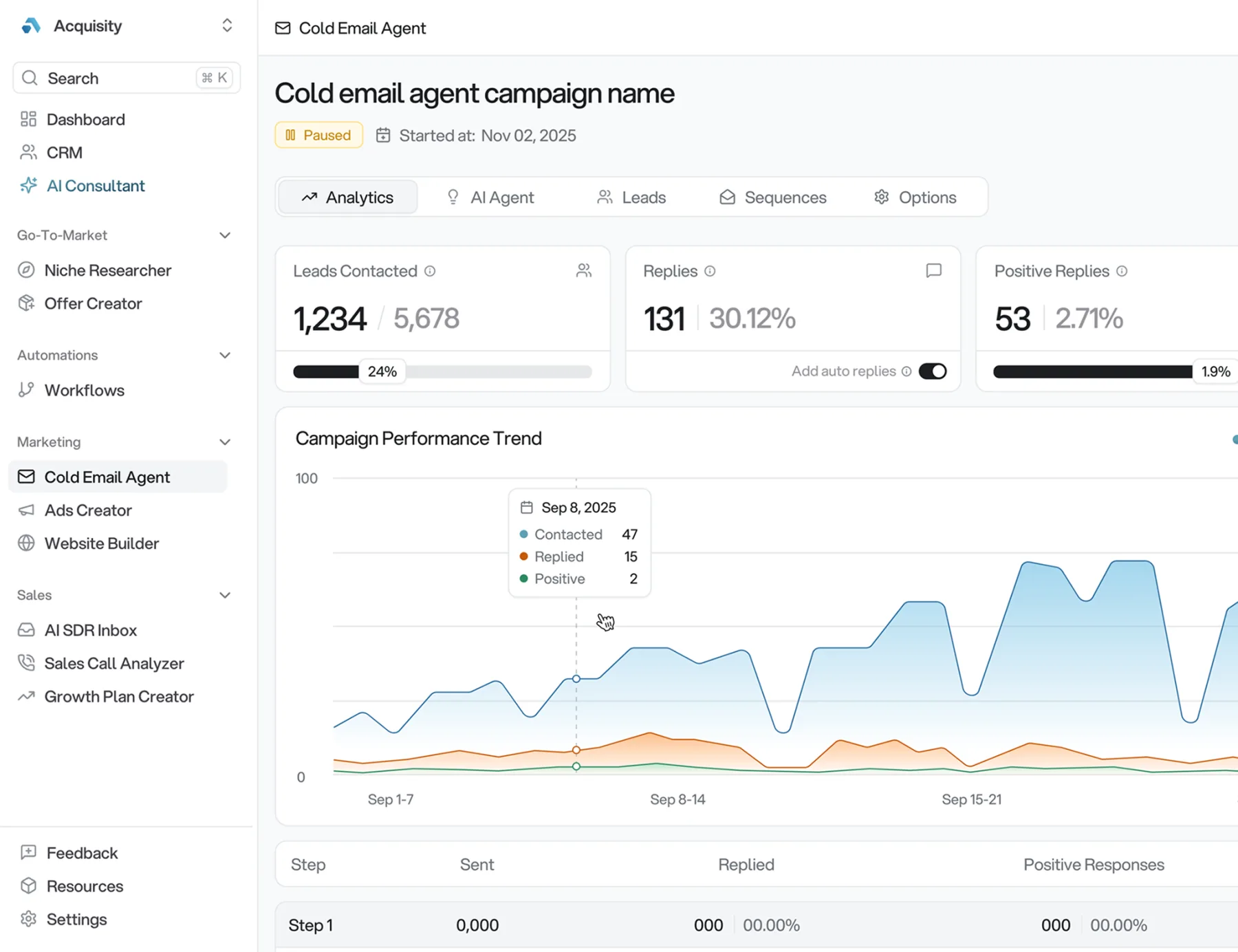The image size is (1238, 952).
Task: Click the AI SDR Inbox icon
Action: (x=26, y=629)
